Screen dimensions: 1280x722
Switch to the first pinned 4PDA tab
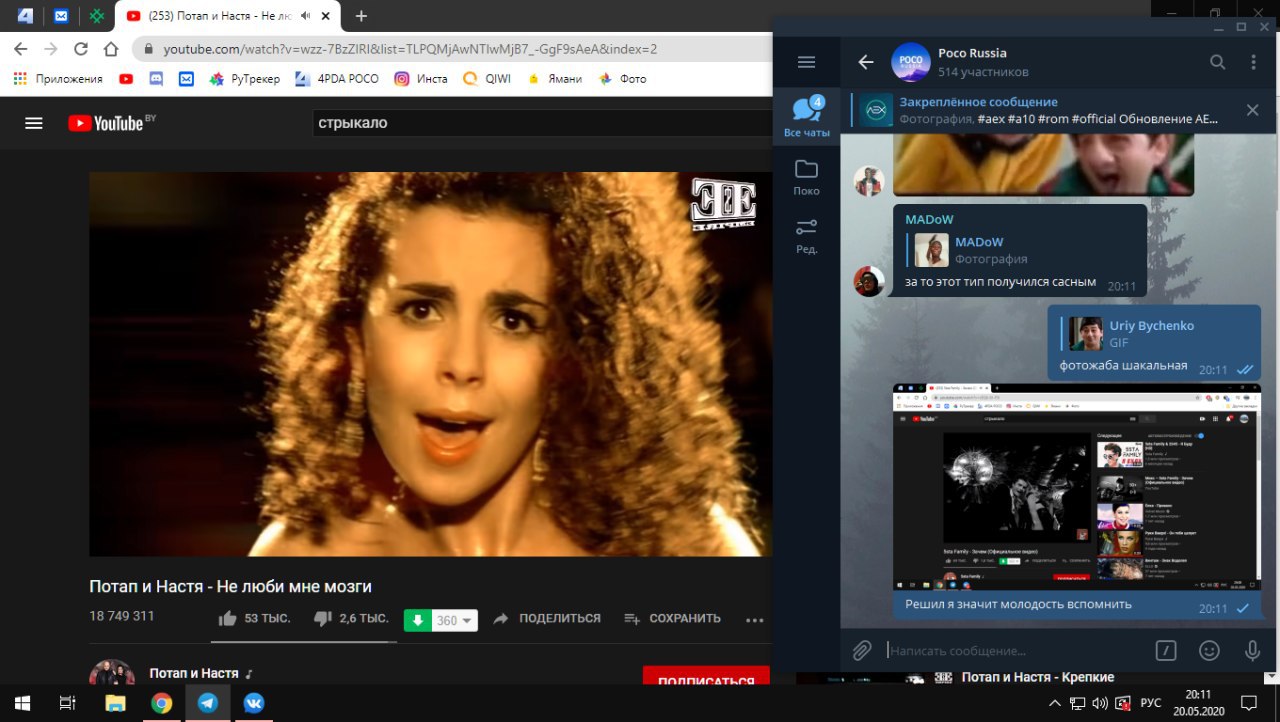click(25, 16)
